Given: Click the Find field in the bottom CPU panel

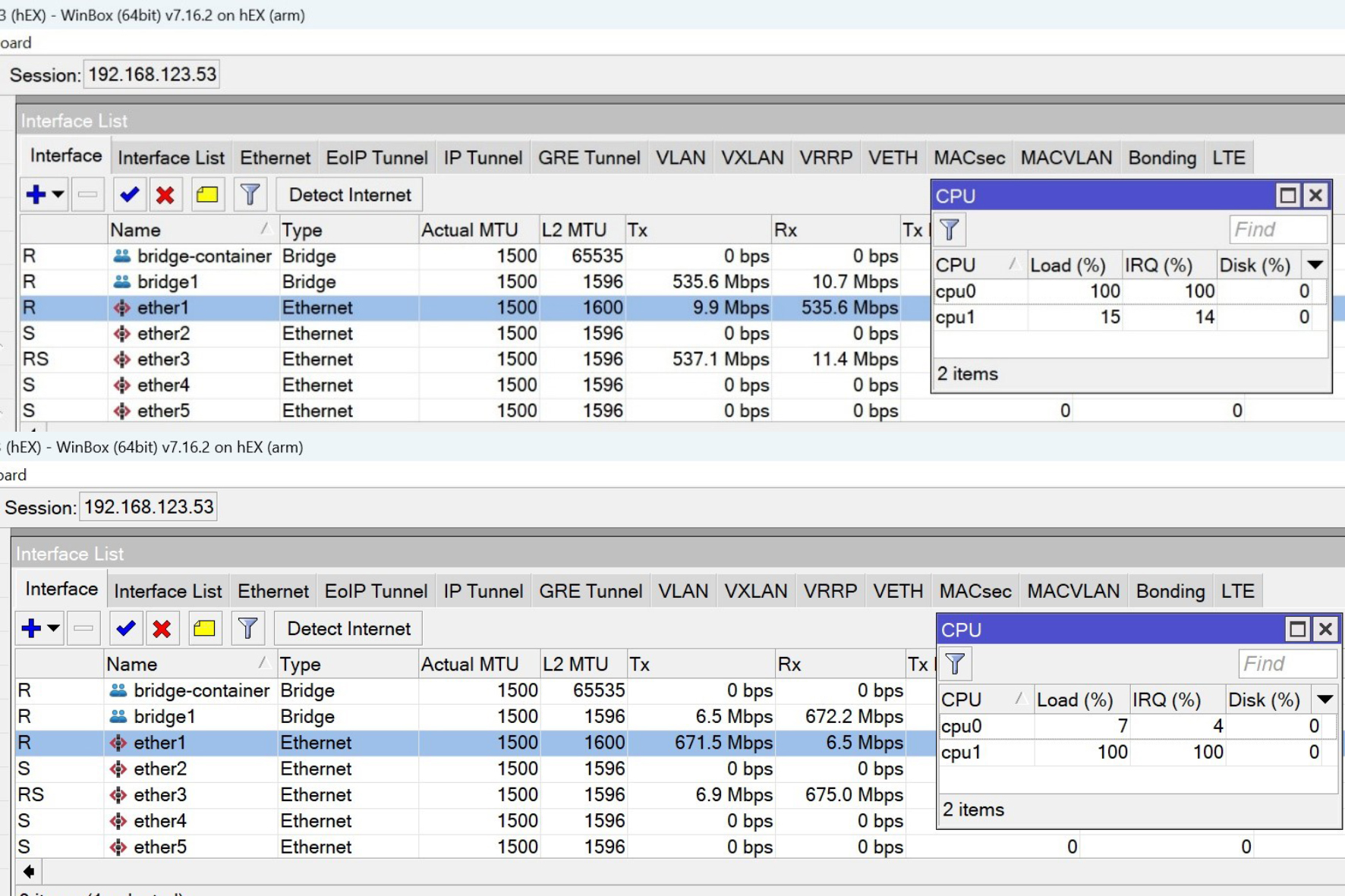Looking at the screenshot, I should tap(1287, 664).
